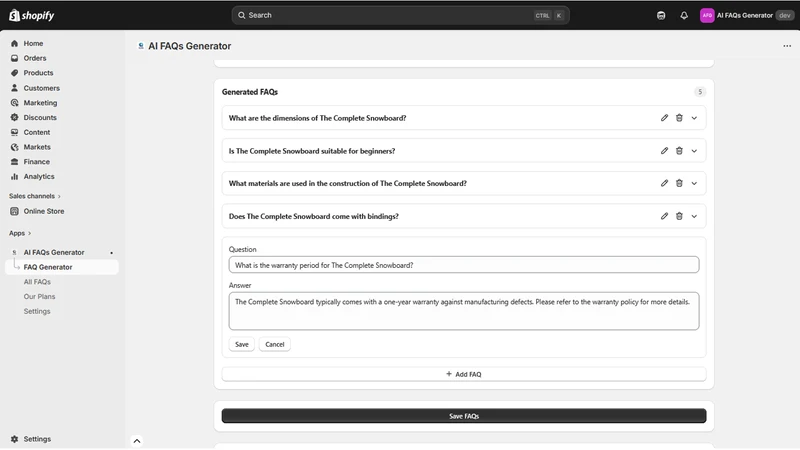This screenshot has height=450, width=800.
Task: Open Analytics in sidebar
Action: coord(39,177)
